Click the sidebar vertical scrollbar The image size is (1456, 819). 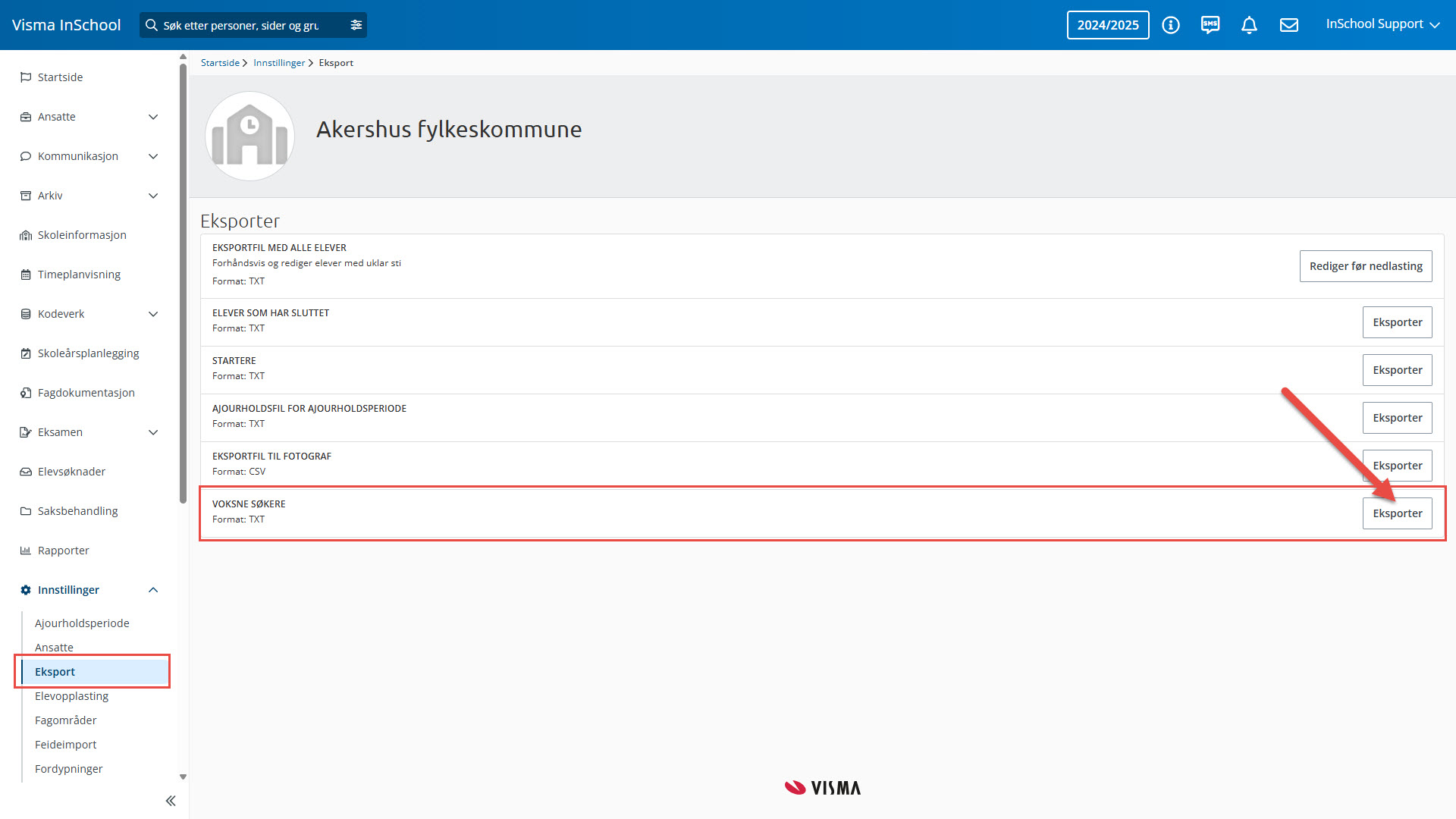183,282
